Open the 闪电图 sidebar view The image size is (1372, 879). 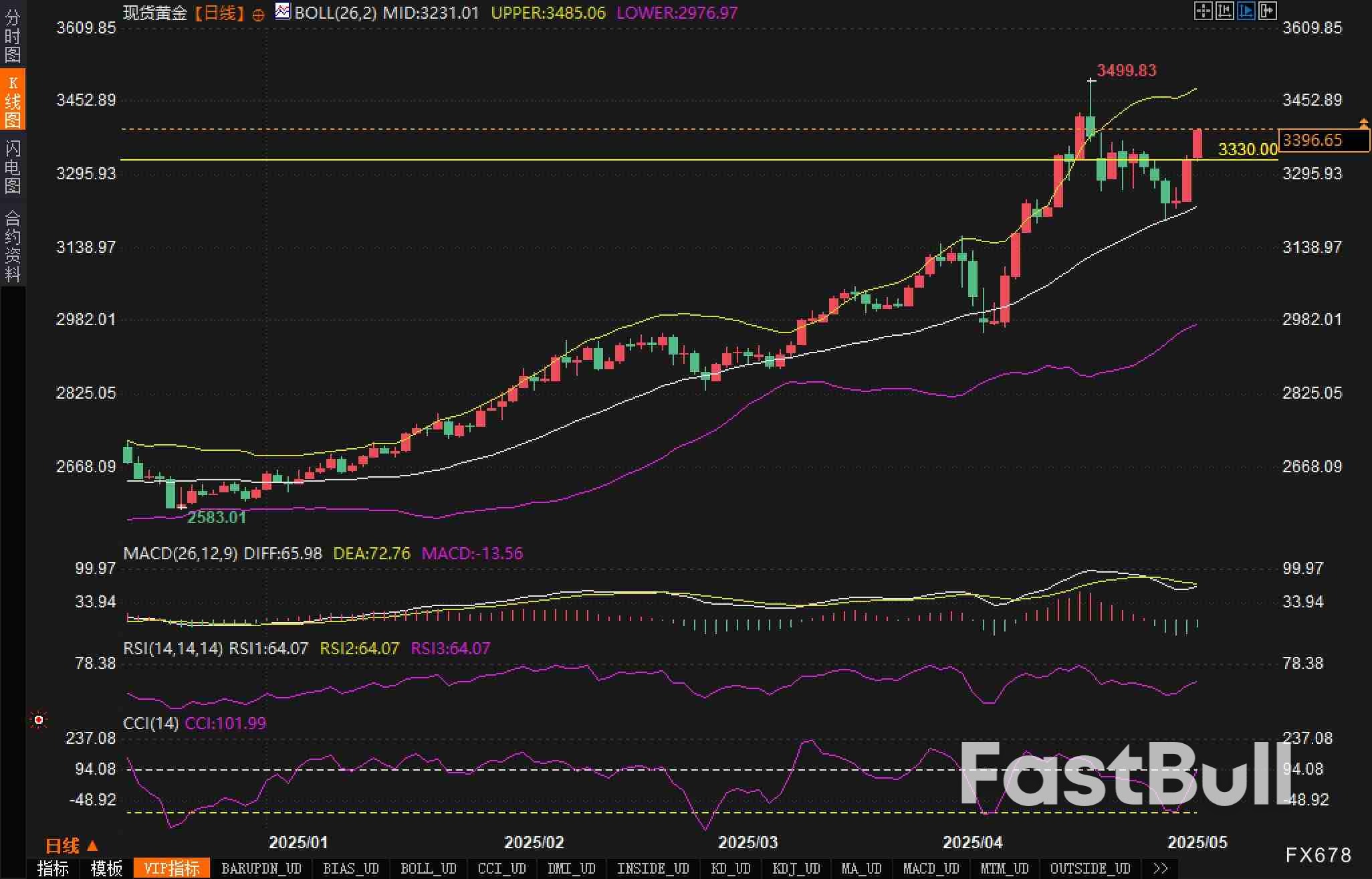pyautogui.click(x=13, y=167)
